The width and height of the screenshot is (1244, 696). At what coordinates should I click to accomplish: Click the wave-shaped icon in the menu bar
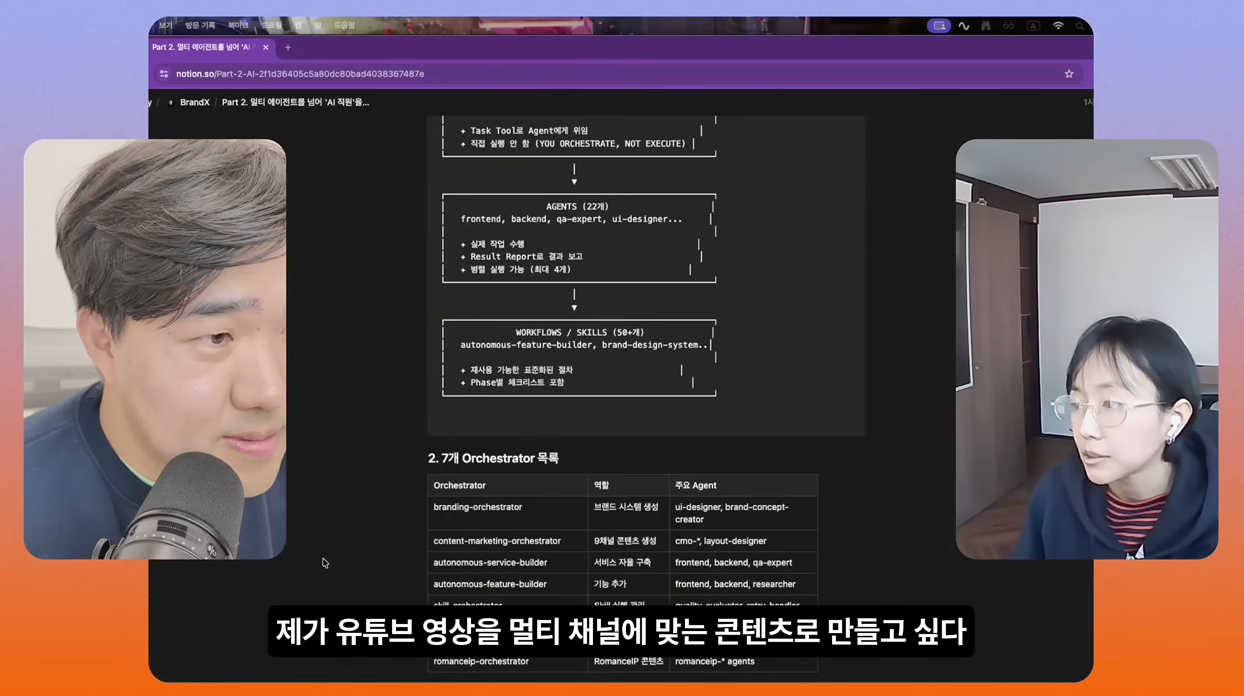tap(963, 25)
